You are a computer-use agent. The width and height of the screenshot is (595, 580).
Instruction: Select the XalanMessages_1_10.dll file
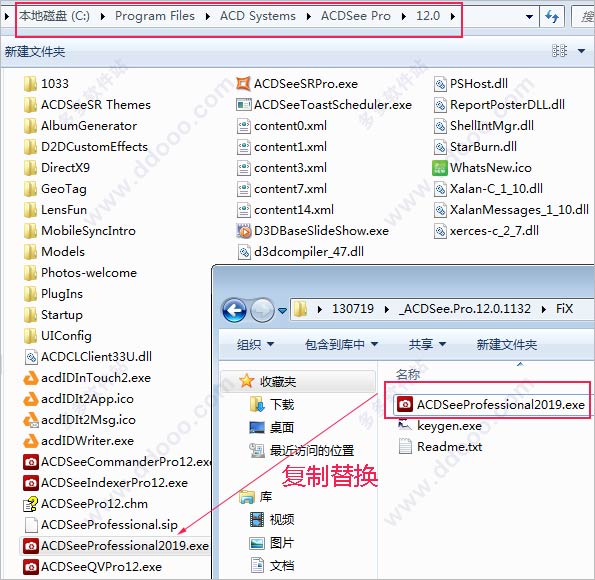click(511, 210)
